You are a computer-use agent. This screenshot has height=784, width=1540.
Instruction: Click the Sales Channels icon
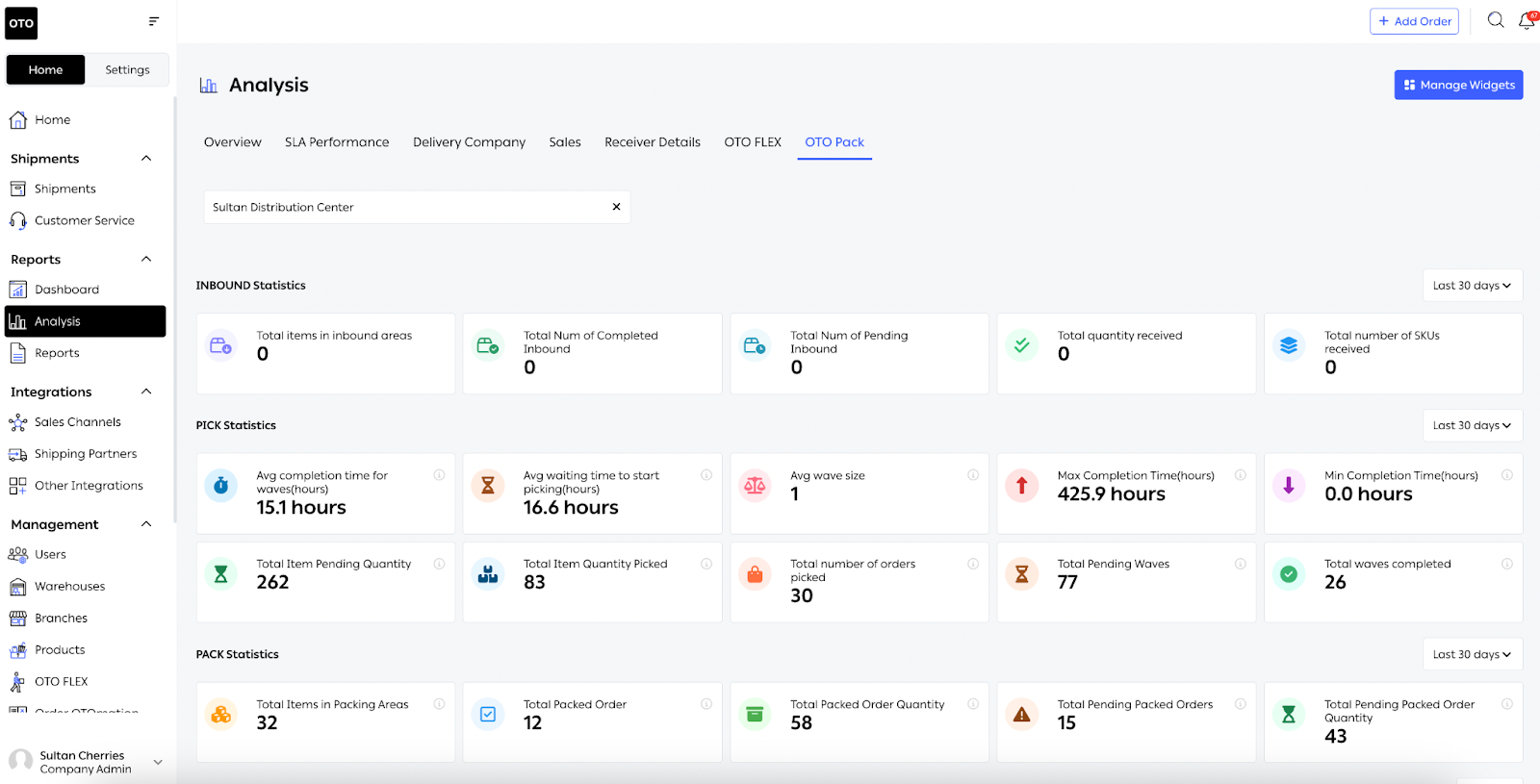[17, 422]
